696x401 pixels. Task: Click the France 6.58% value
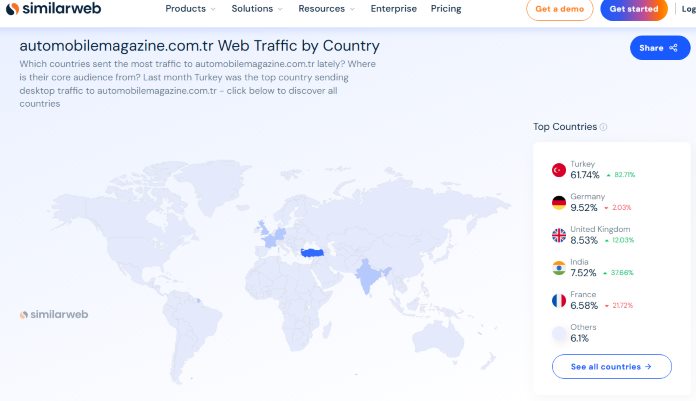point(584,306)
